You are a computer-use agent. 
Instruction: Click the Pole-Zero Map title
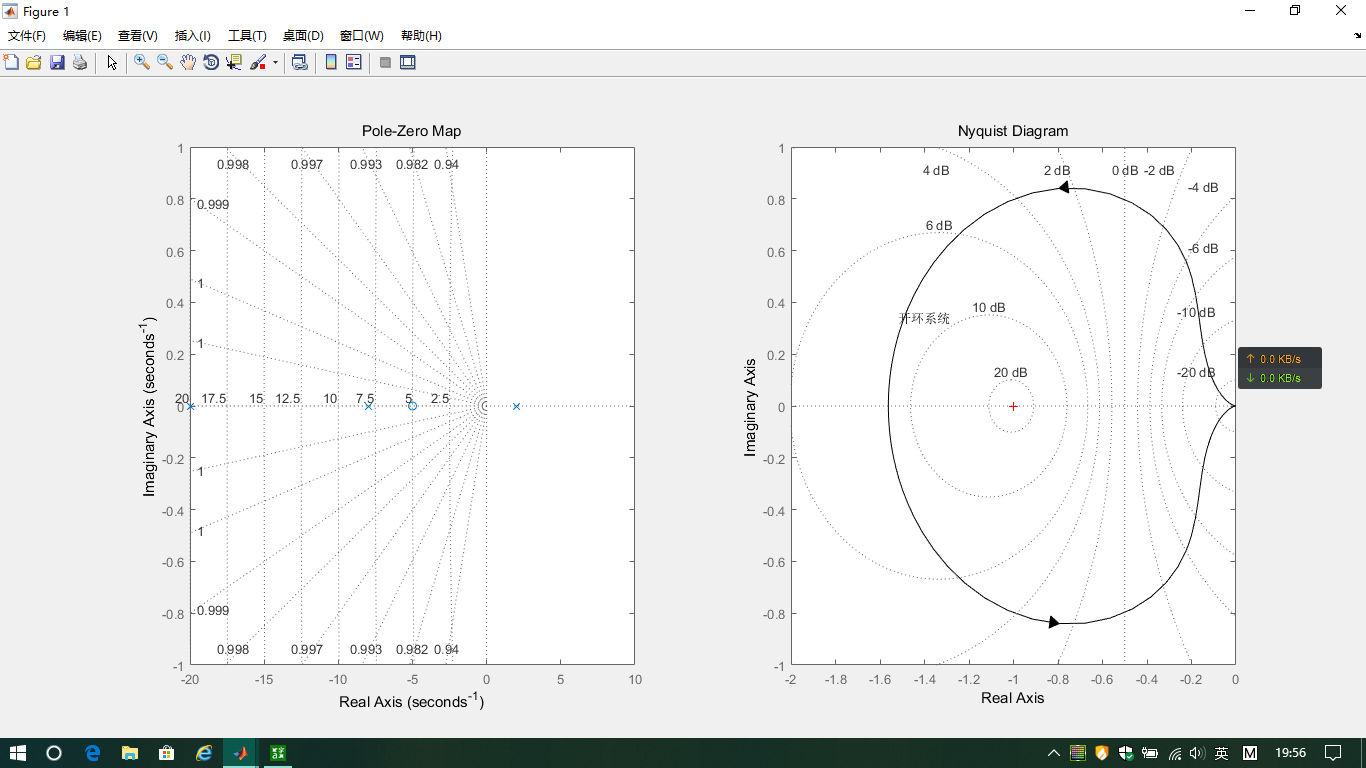click(x=411, y=131)
